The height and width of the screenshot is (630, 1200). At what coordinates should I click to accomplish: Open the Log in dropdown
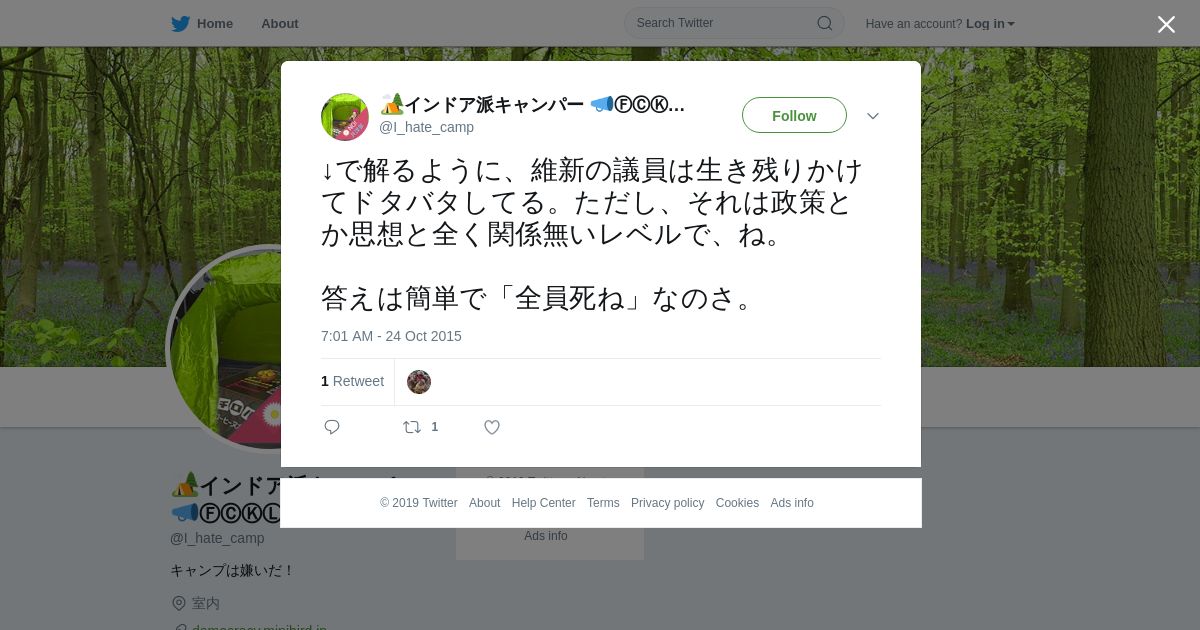click(x=990, y=24)
